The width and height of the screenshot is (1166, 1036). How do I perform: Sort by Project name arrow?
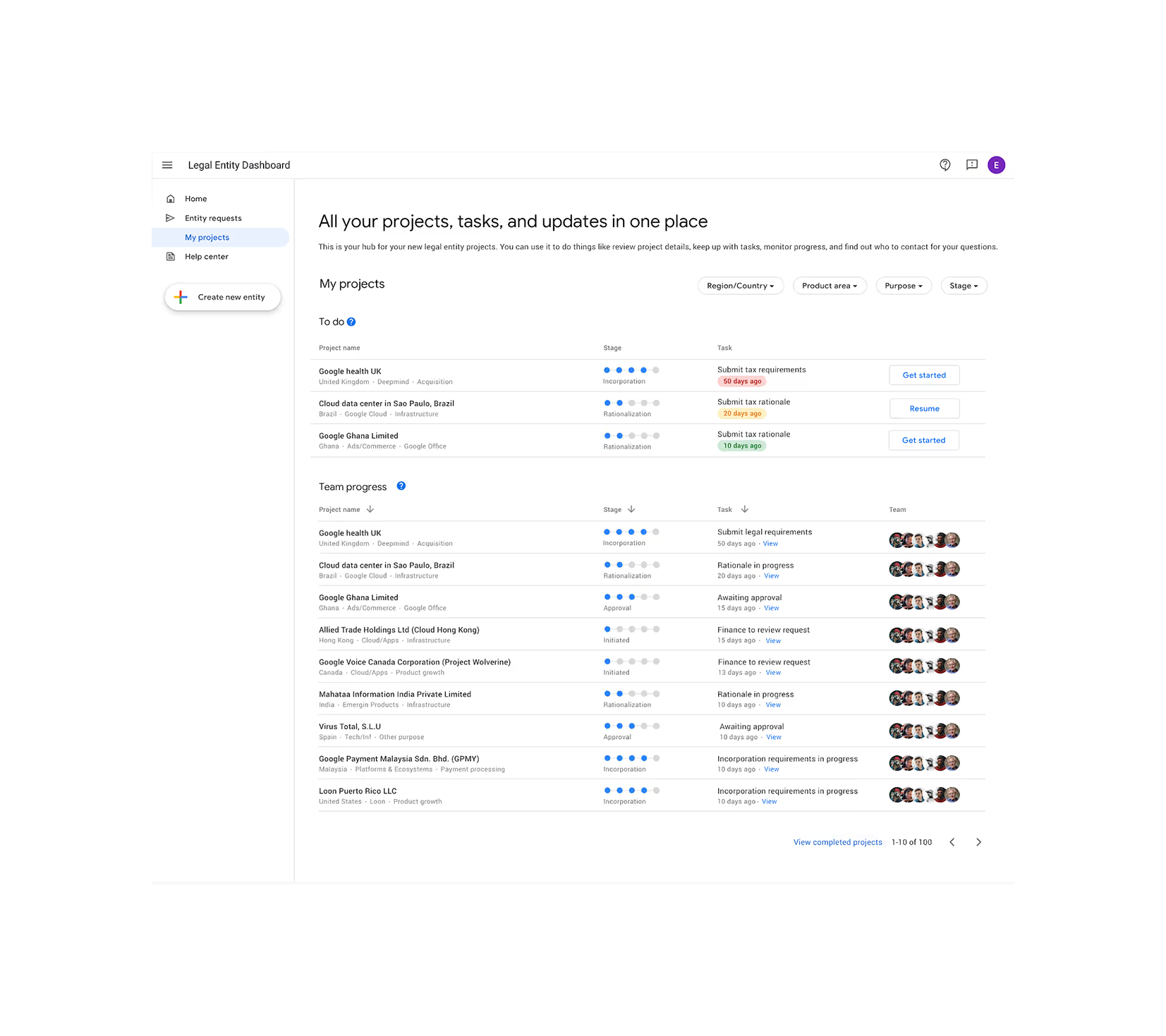point(370,509)
